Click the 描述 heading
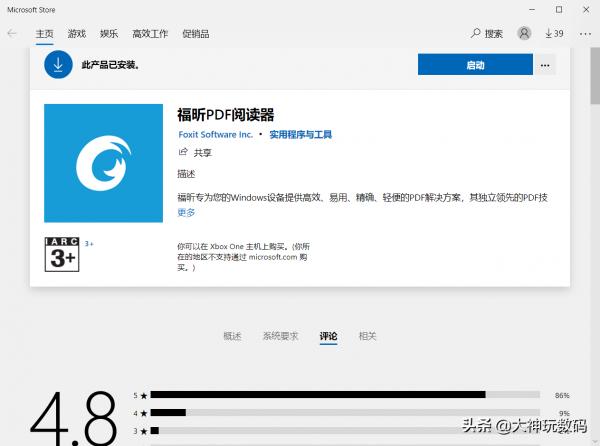 click(186, 174)
